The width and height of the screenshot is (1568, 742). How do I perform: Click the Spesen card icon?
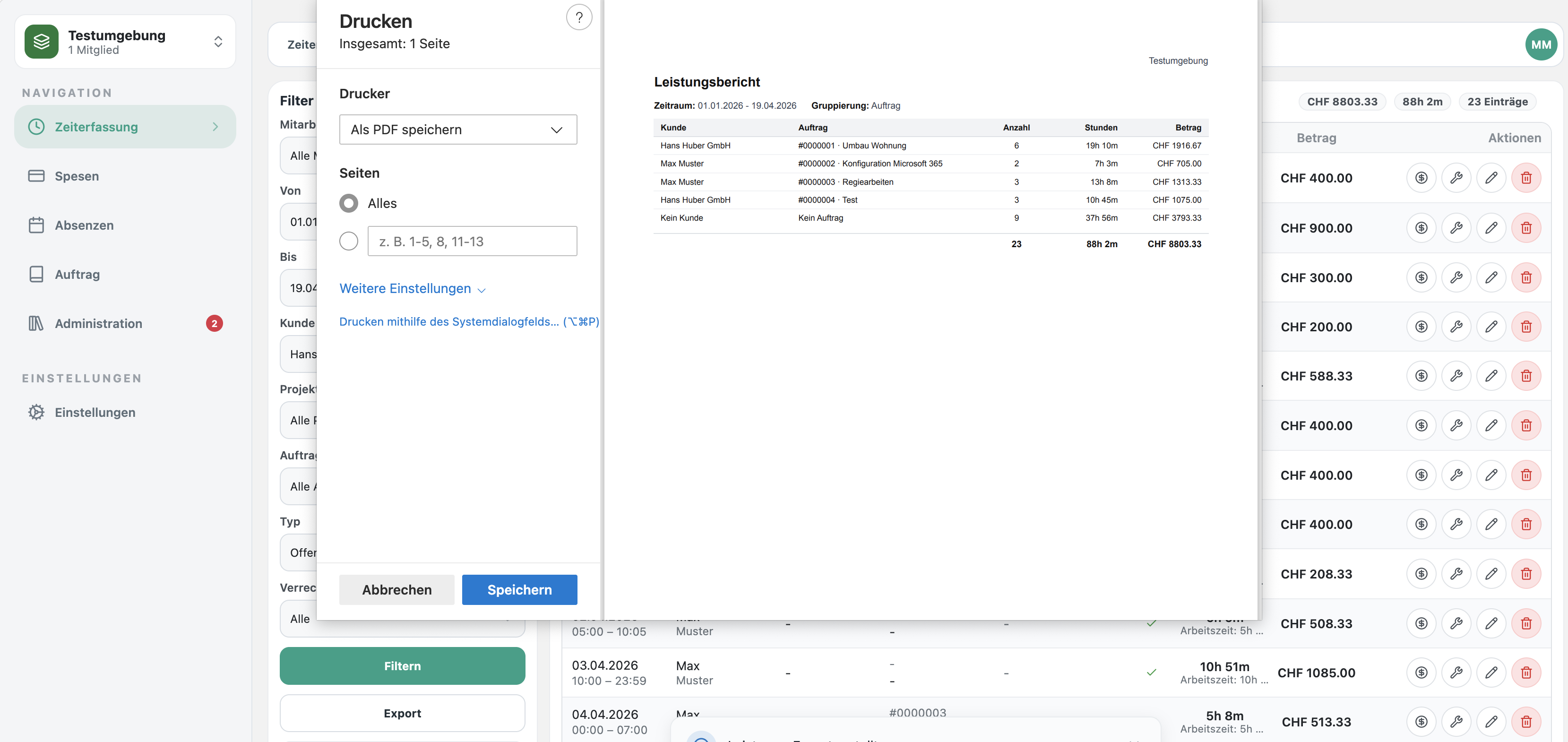pos(36,176)
